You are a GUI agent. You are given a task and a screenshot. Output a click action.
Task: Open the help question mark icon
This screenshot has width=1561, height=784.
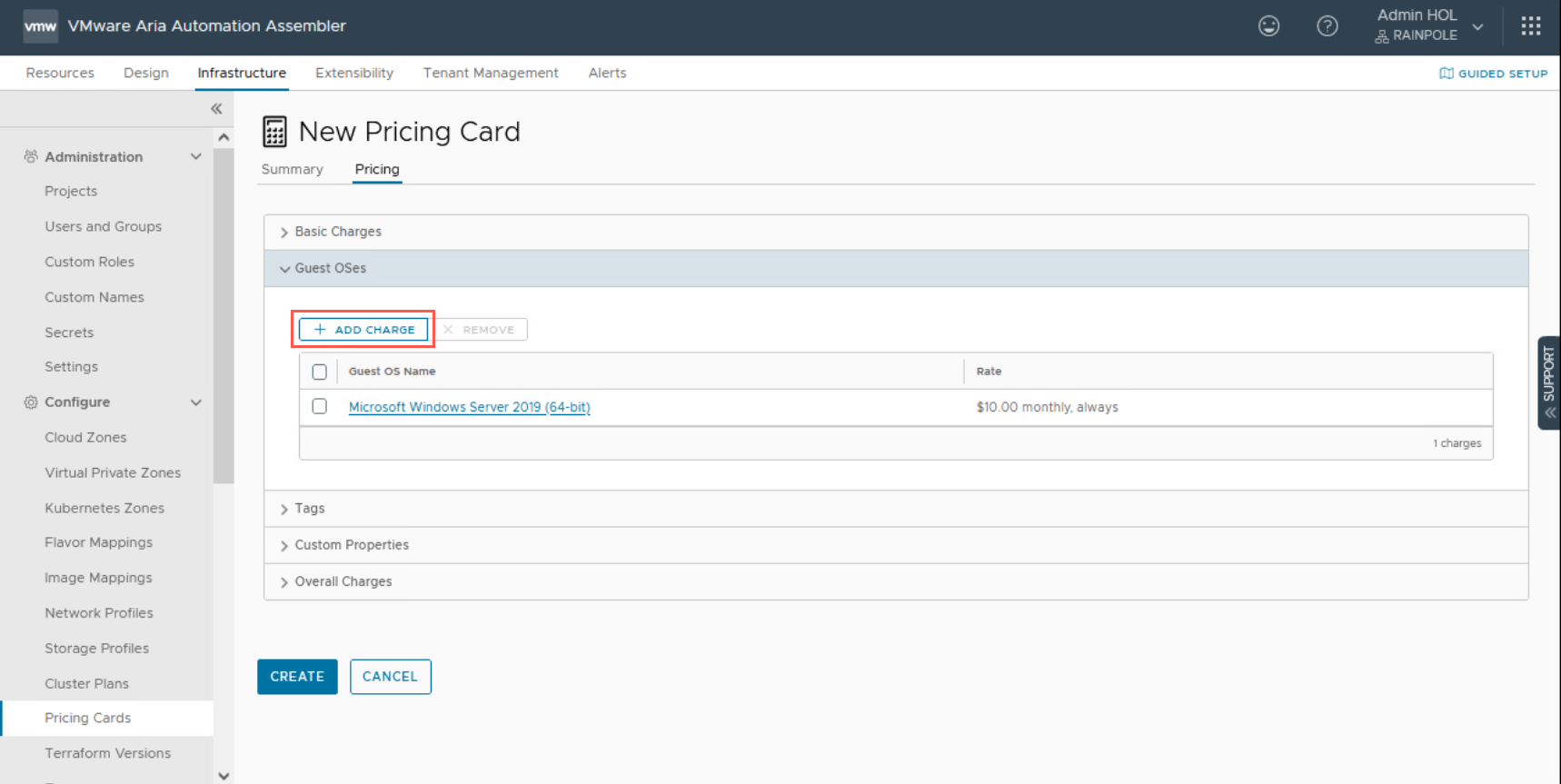coord(1327,26)
